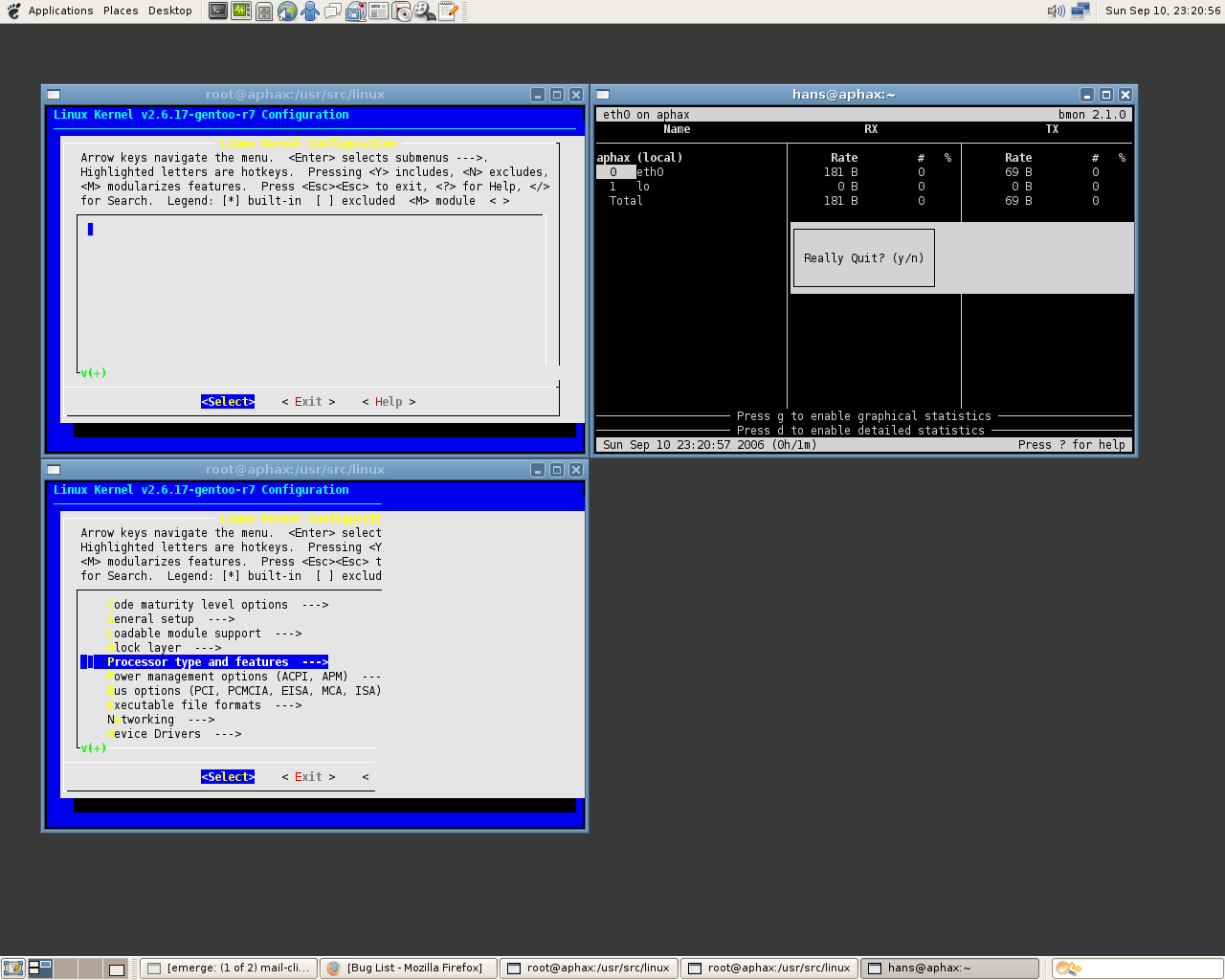Viewport: 1225px width, 980px height.
Task: Open the Places menu
Action: coord(121,11)
